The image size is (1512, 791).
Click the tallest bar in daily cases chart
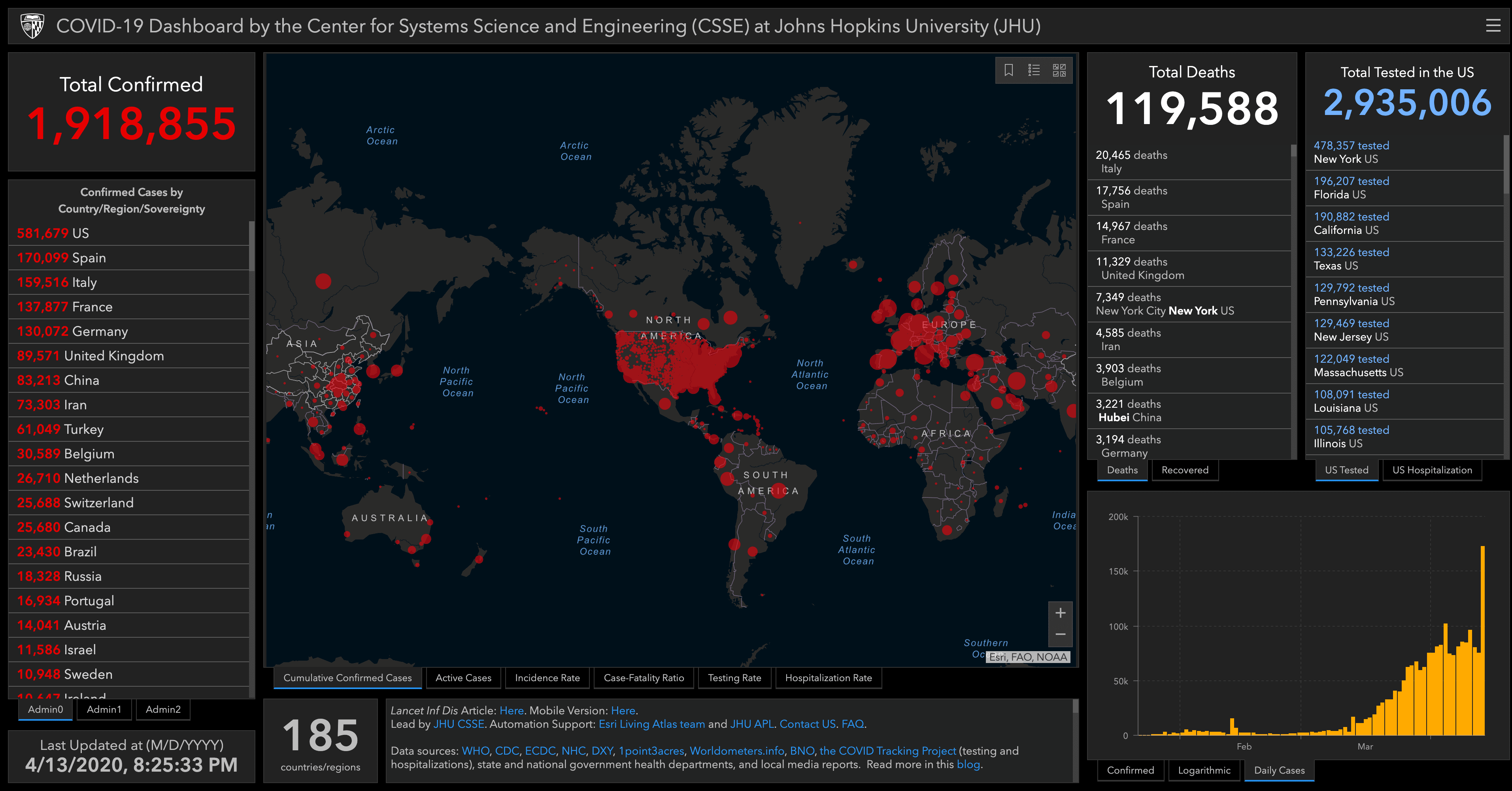[x=1483, y=641]
